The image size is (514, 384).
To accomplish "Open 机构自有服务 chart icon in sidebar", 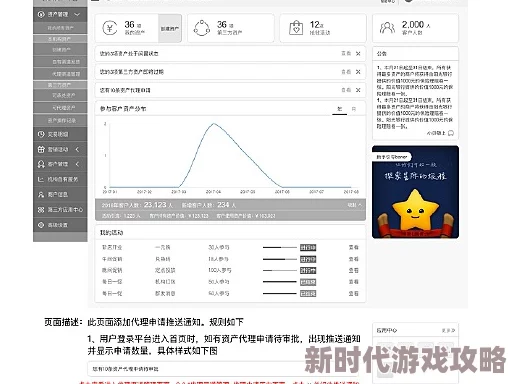I will point(41,179).
